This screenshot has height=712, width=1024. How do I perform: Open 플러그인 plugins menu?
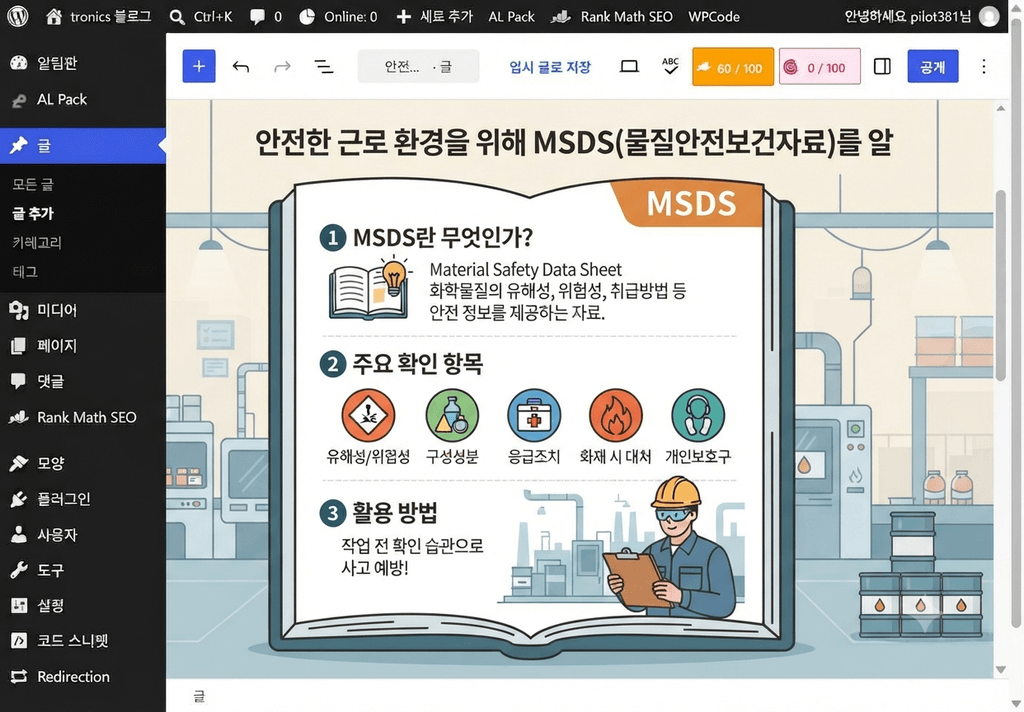pos(83,499)
